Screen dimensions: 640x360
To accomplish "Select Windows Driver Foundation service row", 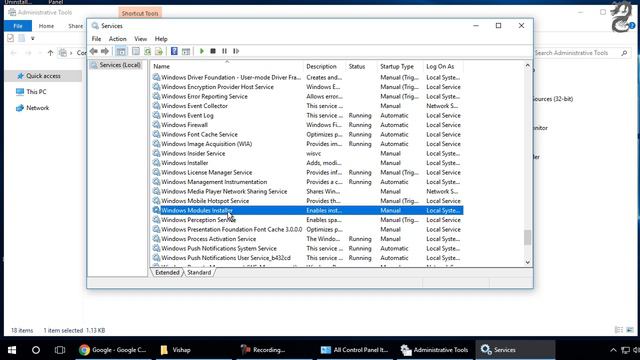I will (x=307, y=77).
